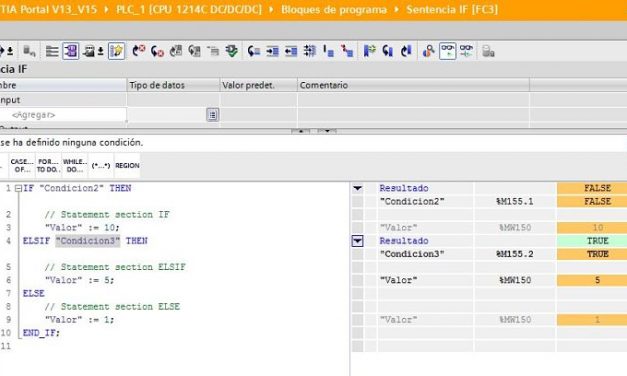
Task: Open Bloques de programa in the breadcrumb
Action: tap(334, 9)
